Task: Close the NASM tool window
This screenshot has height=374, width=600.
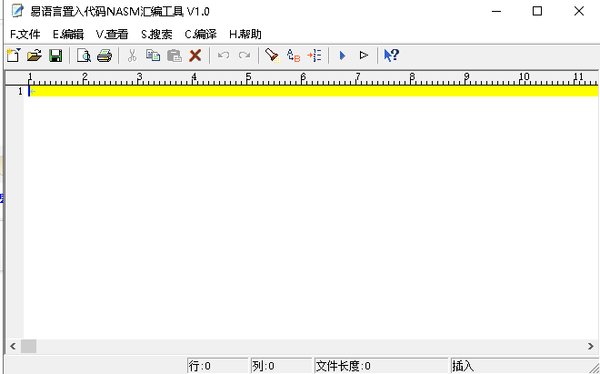Action: (579, 11)
